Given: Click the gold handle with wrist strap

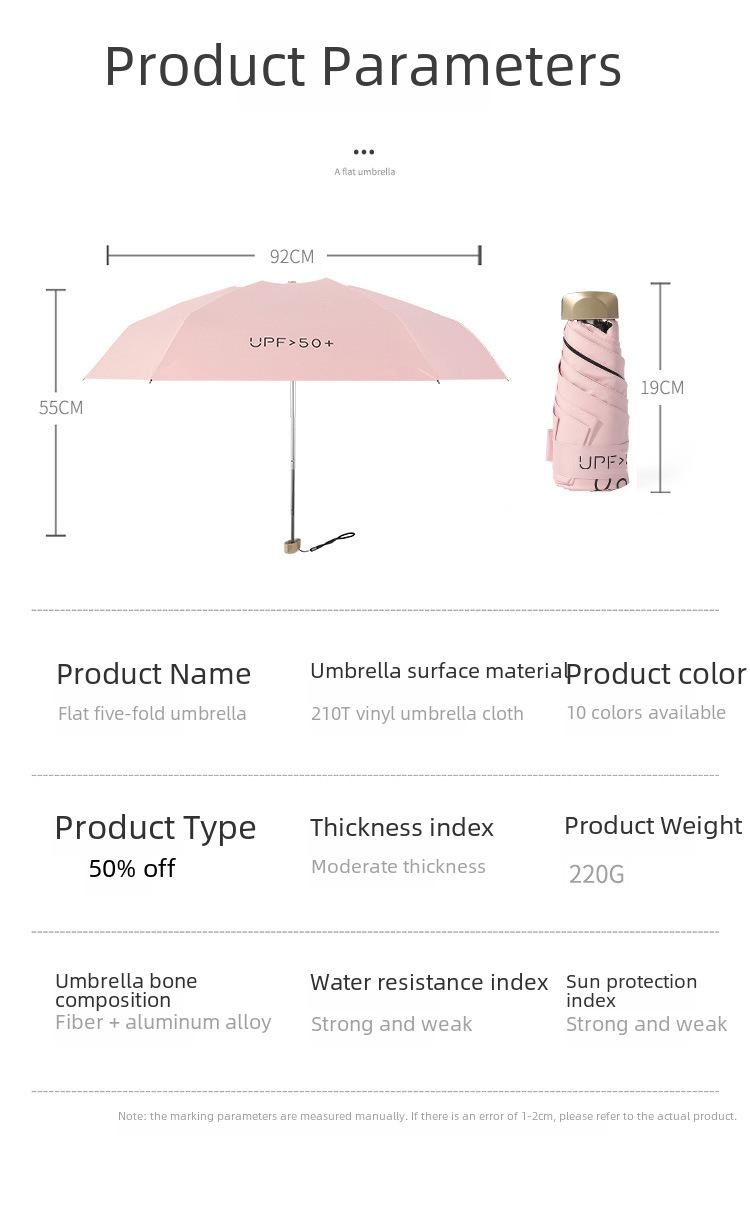Looking at the screenshot, I should click(x=318, y=545).
